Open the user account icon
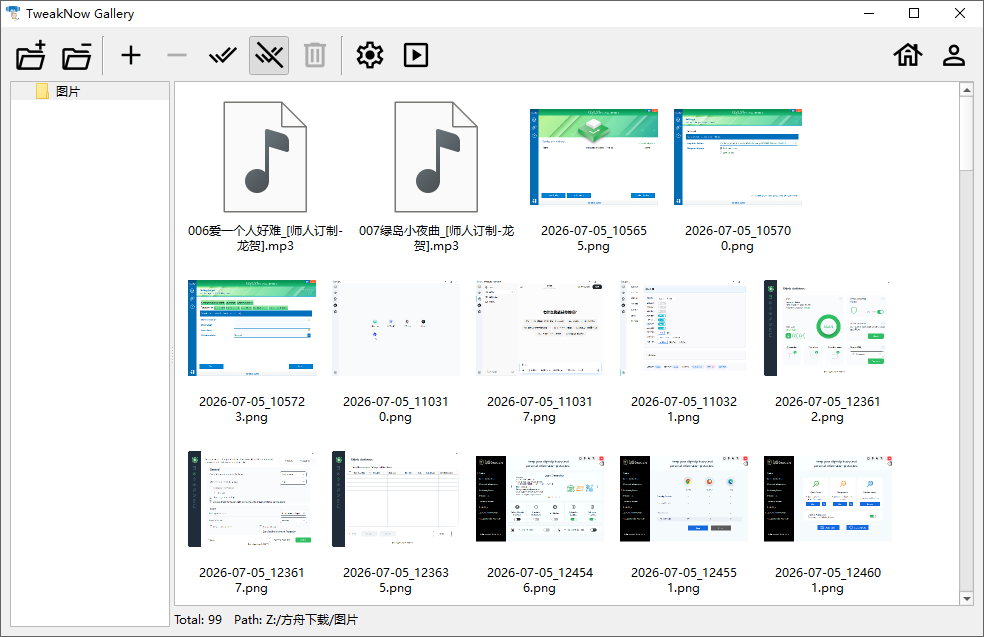The image size is (984, 637). tap(954, 55)
